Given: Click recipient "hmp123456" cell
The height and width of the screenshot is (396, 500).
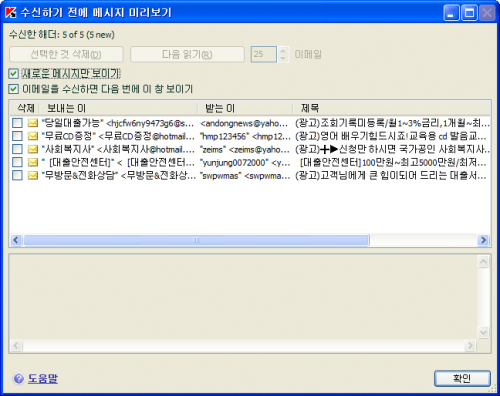Looking at the screenshot, I should (x=245, y=136).
